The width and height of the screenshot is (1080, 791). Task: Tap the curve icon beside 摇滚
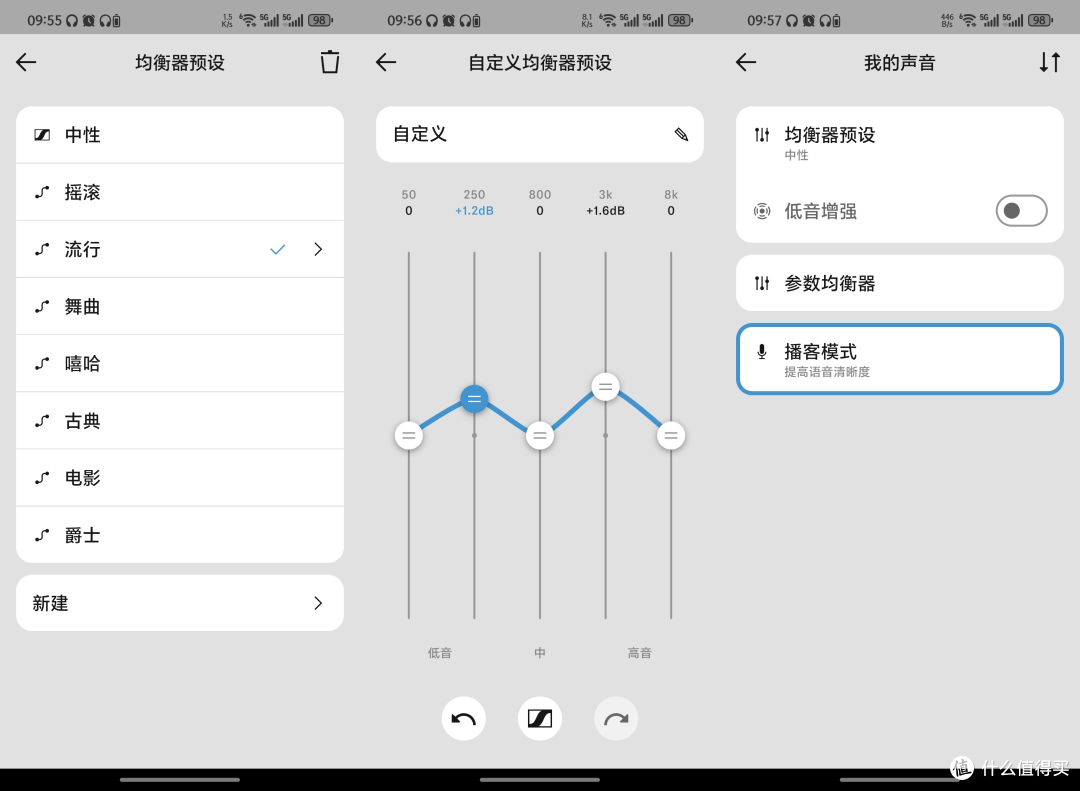[x=42, y=192]
